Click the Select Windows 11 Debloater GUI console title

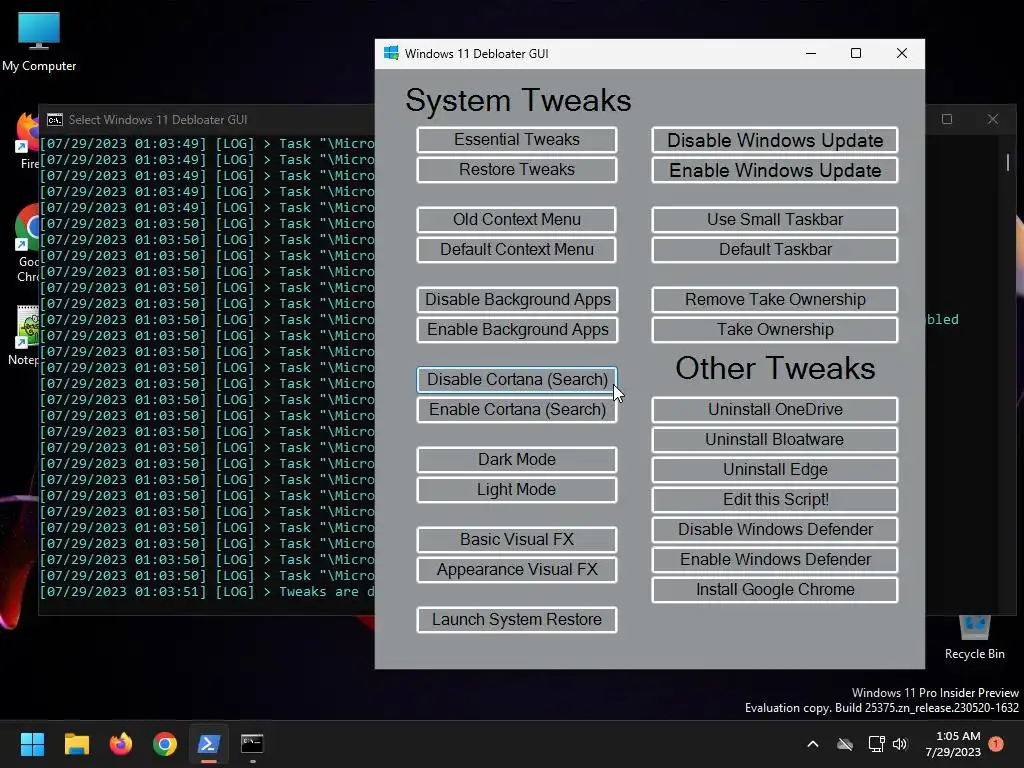pyautogui.click(x=158, y=120)
